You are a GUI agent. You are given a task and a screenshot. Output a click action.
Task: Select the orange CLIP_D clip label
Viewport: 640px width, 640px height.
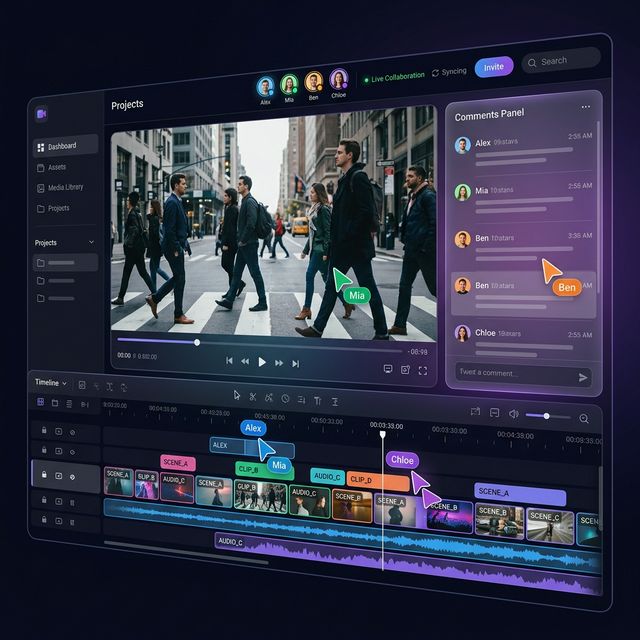[x=378, y=481]
